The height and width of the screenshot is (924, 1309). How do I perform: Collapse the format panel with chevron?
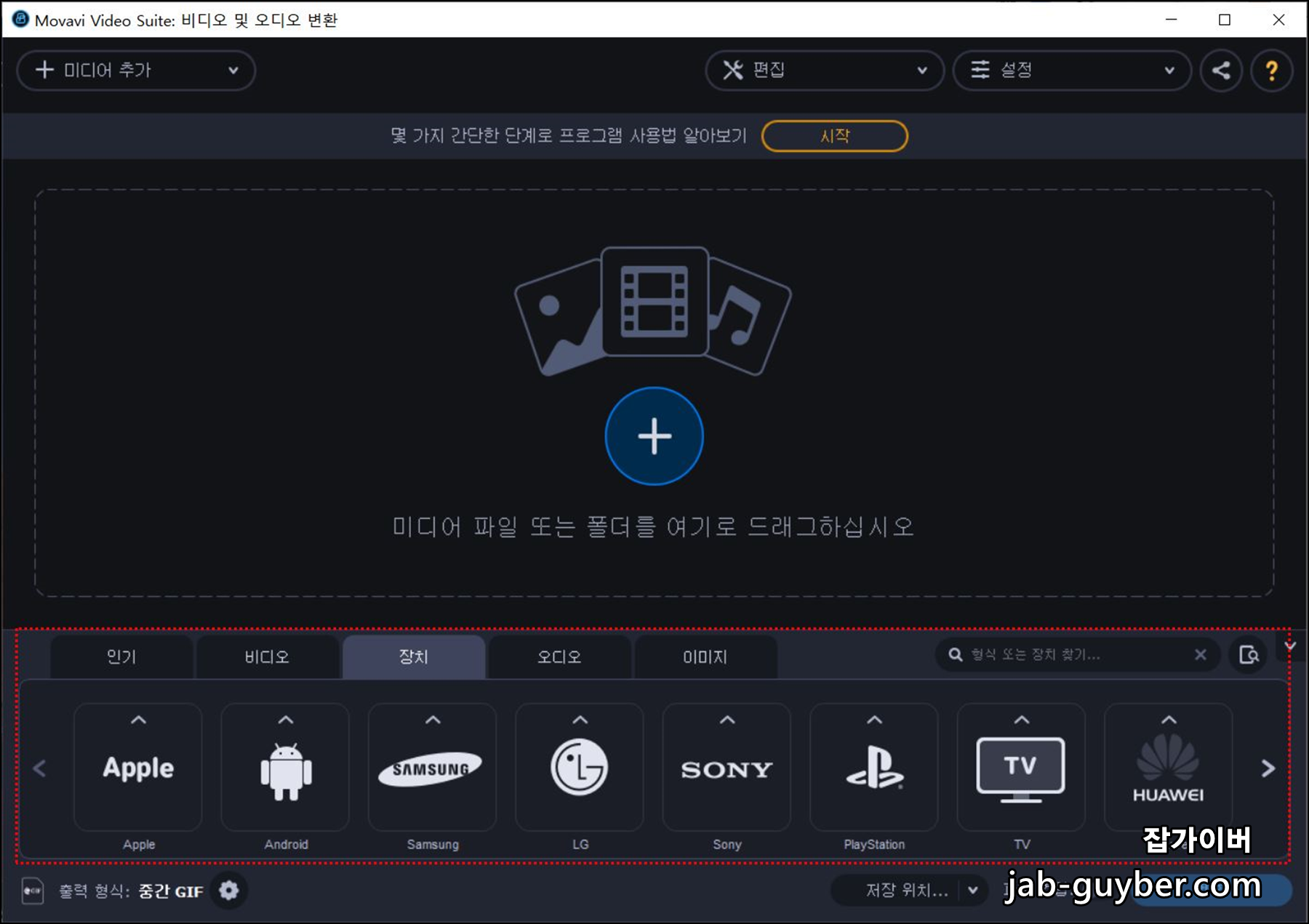[x=1289, y=646]
